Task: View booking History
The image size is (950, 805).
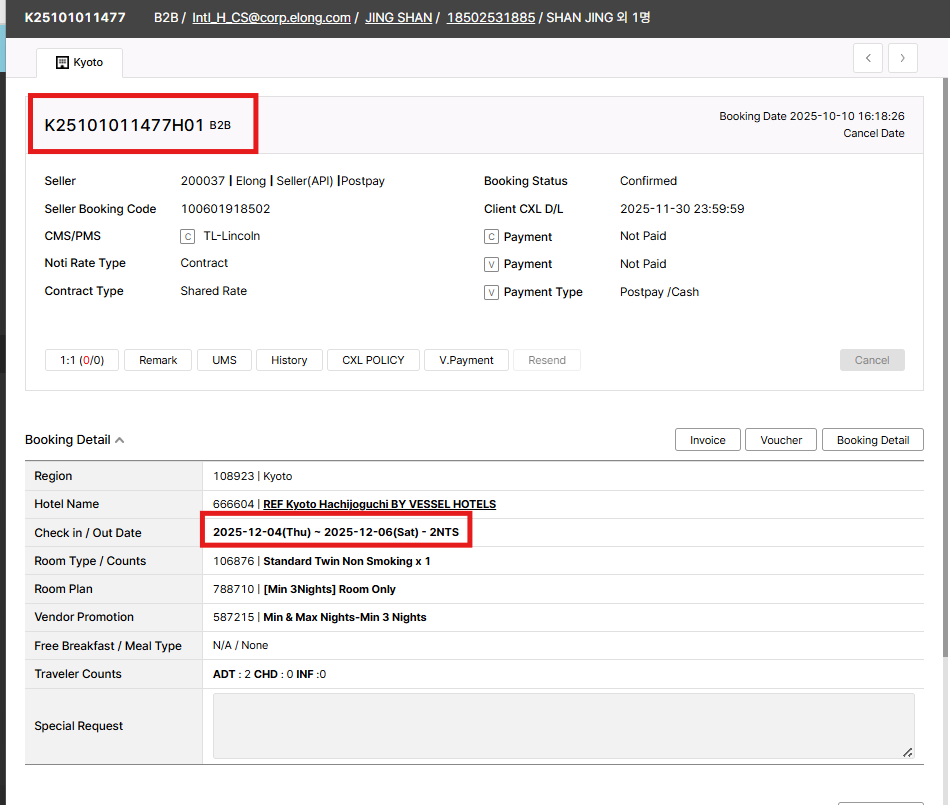Action: click(289, 360)
